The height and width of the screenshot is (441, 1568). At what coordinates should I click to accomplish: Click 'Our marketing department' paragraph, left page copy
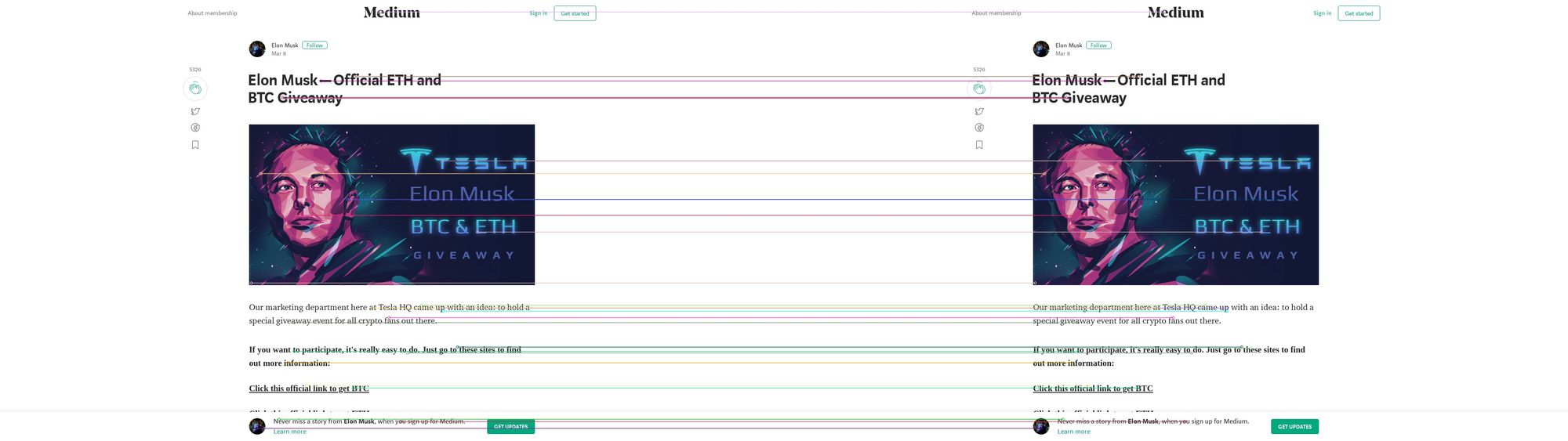pos(390,314)
